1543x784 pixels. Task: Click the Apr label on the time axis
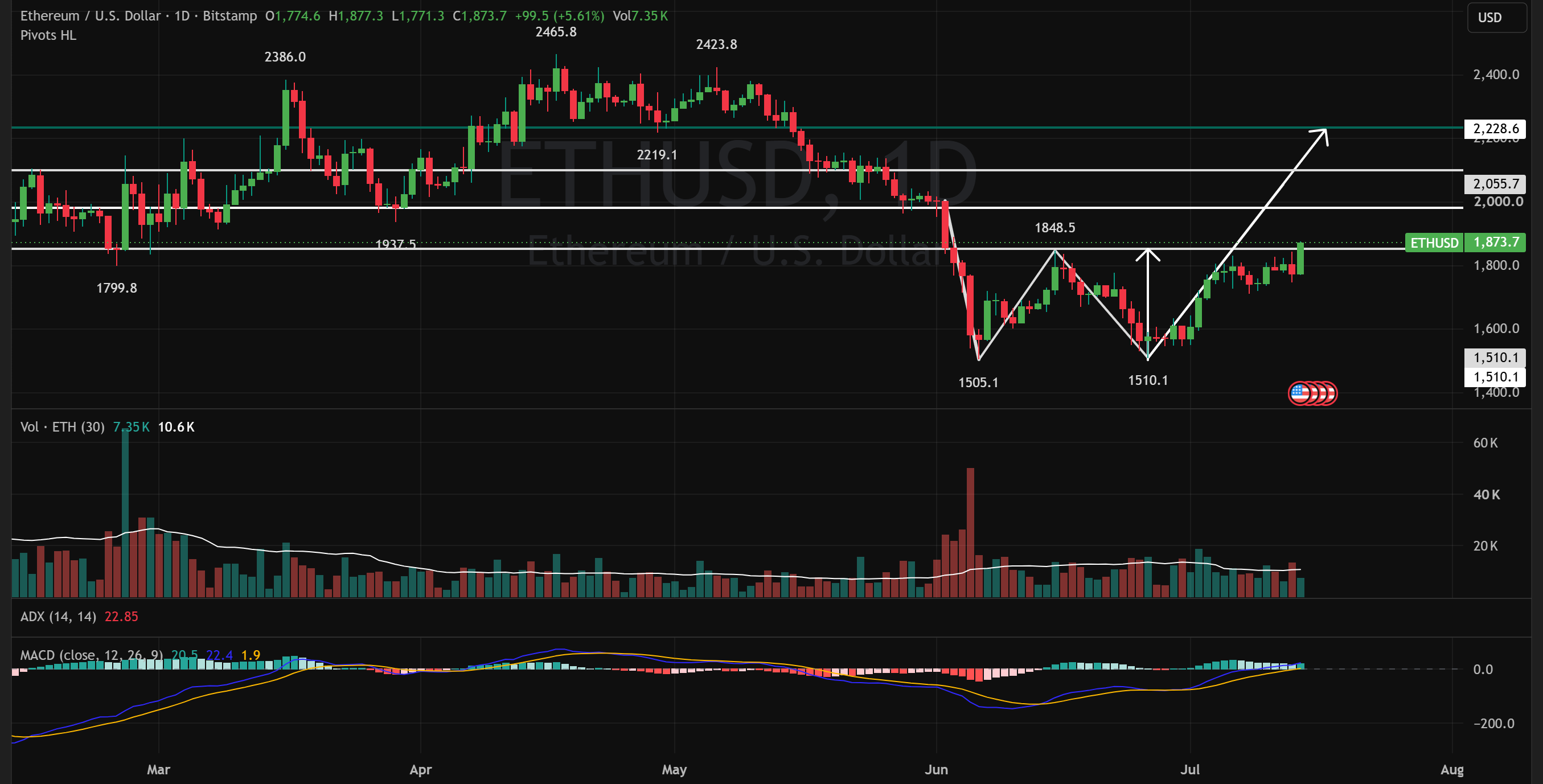click(x=421, y=770)
